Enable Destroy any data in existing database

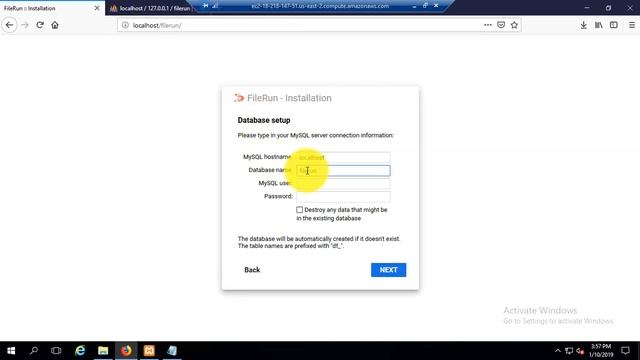coord(300,210)
